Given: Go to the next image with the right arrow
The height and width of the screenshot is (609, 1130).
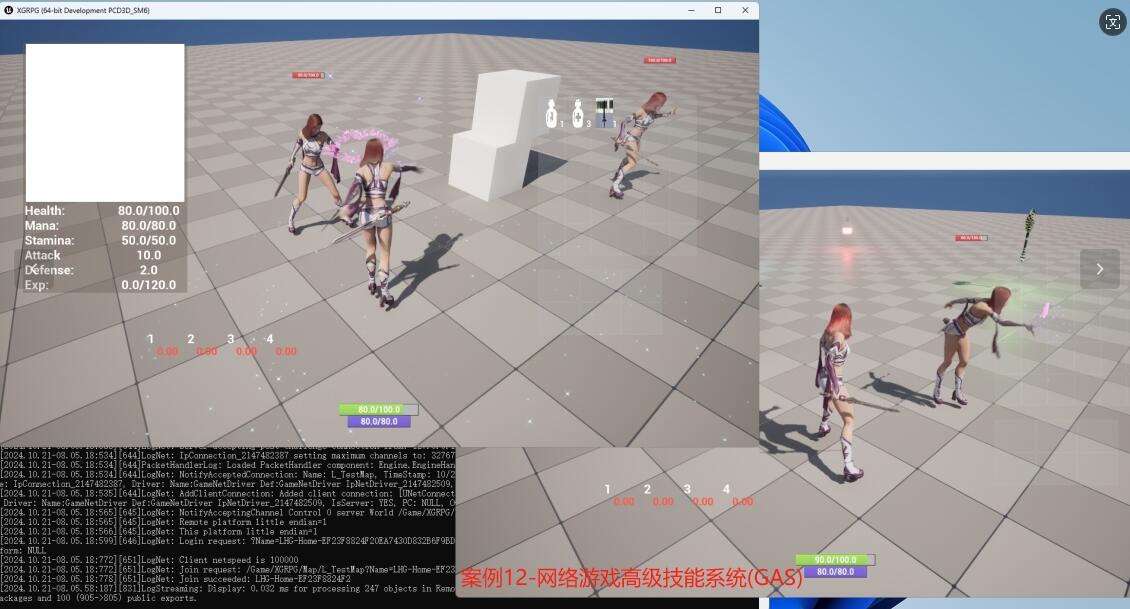Looking at the screenshot, I should point(1099,269).
